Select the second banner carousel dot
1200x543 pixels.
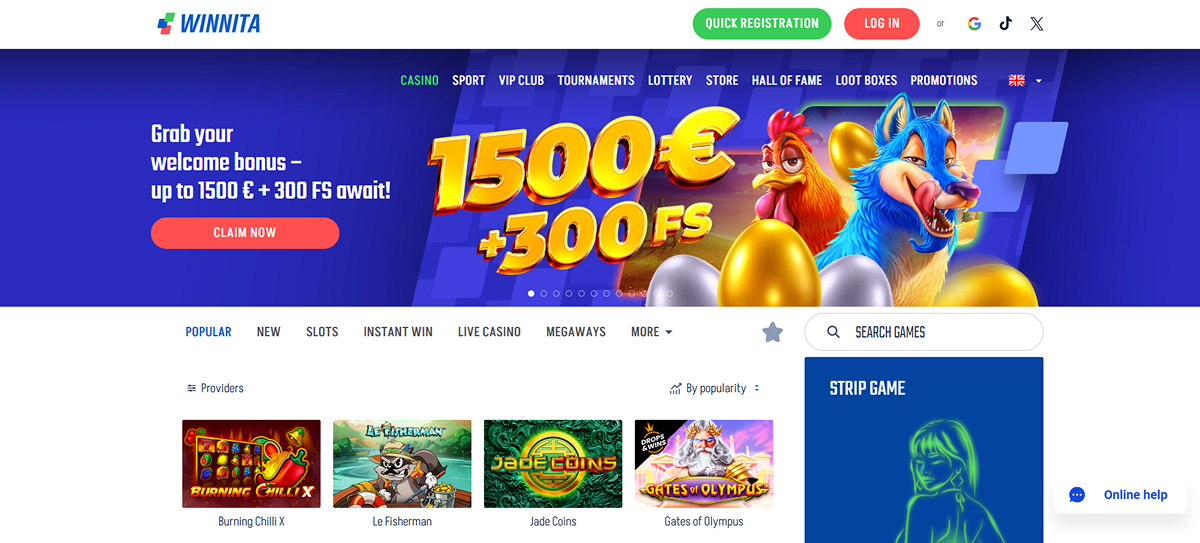544,294
